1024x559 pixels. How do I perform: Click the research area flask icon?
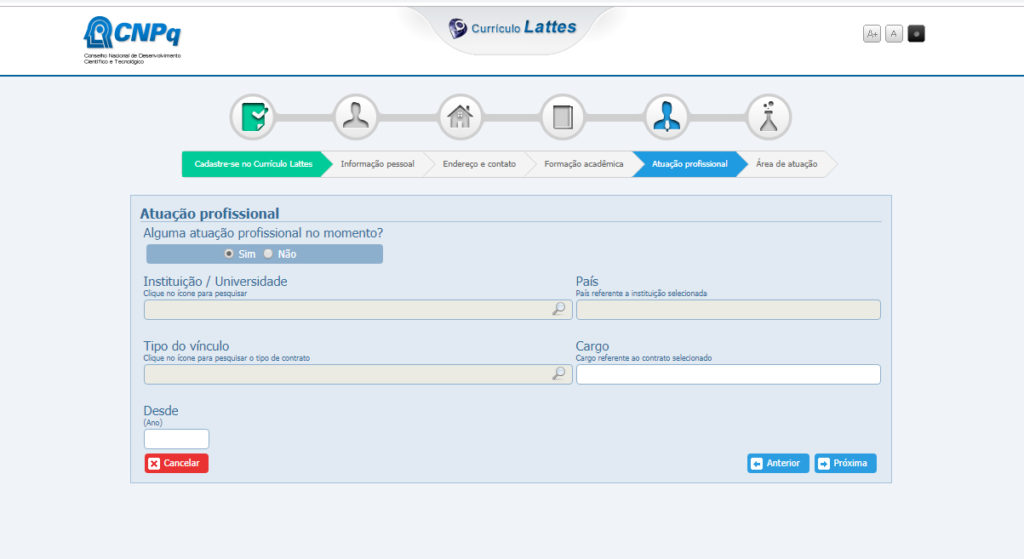click(x=768, y=117)
